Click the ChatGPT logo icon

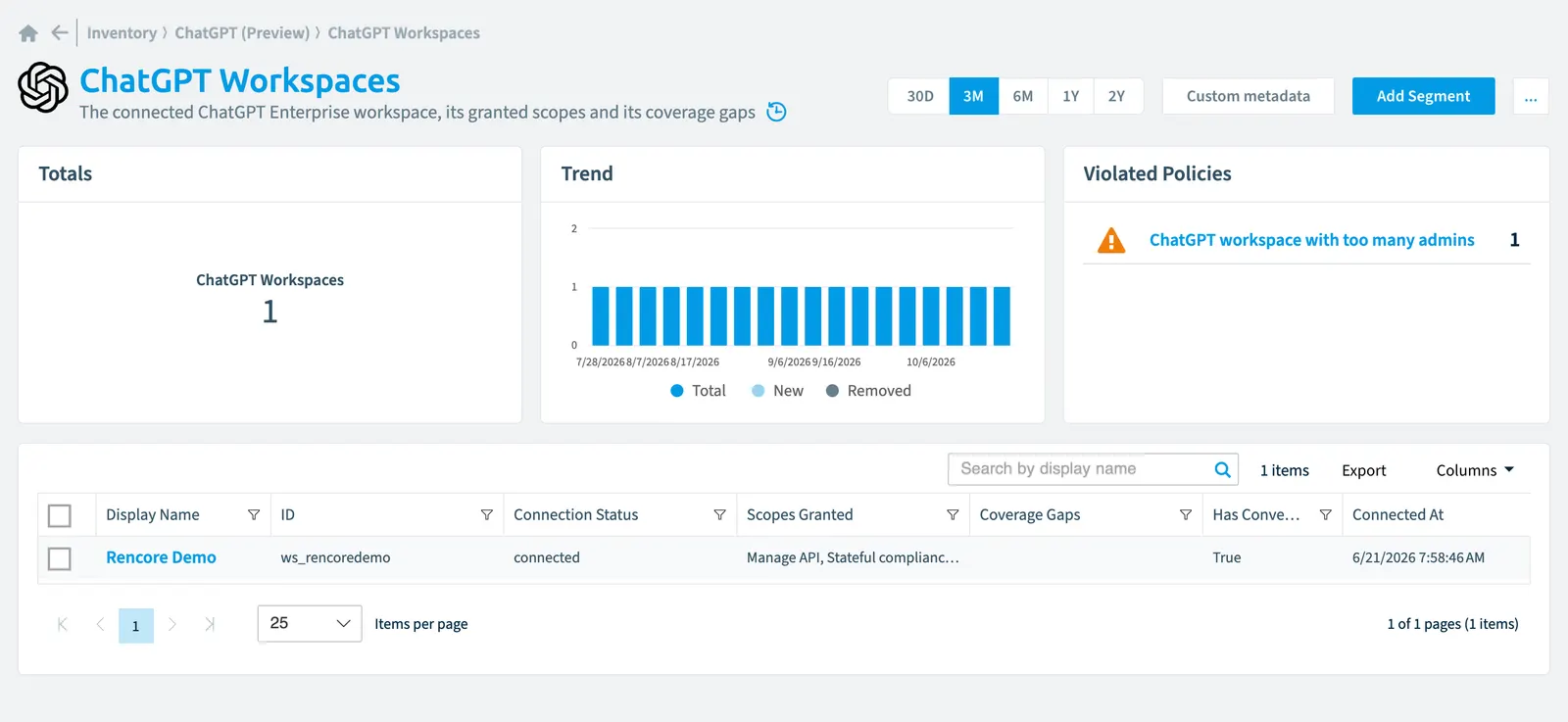[x=43, y=87]
